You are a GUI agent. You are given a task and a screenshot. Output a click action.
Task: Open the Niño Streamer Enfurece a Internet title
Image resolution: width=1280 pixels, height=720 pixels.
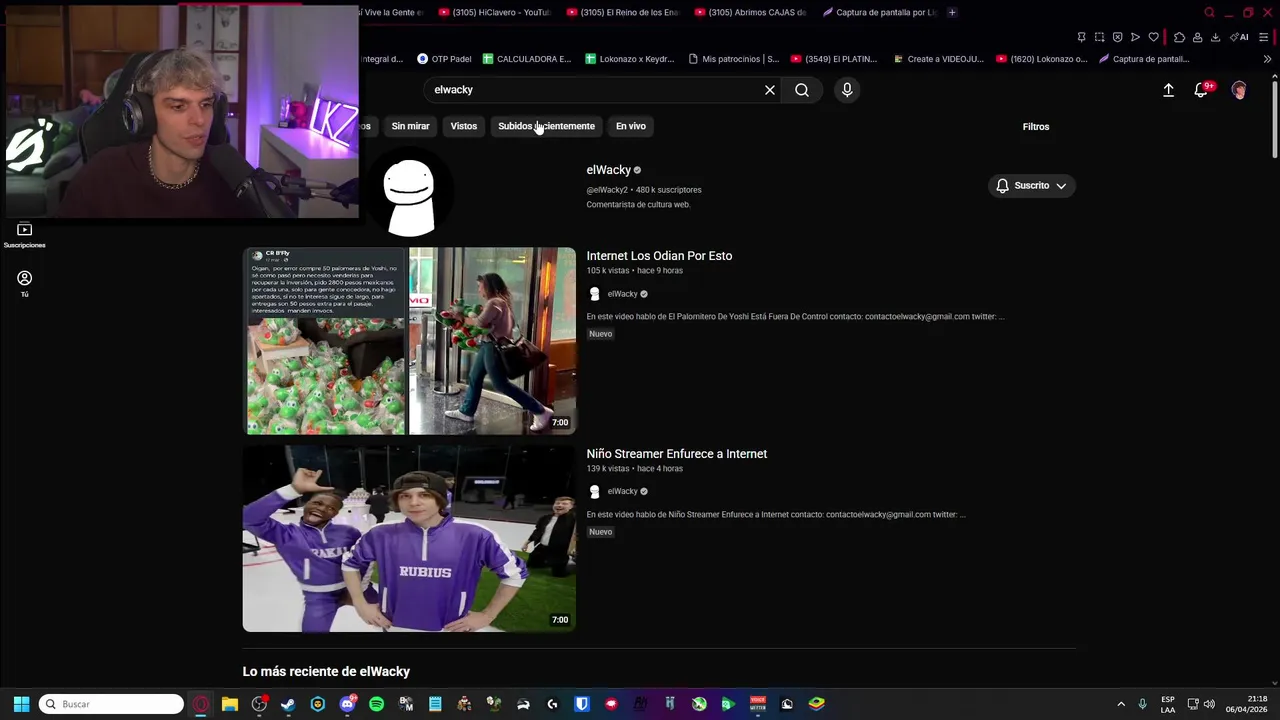[677, 454]
